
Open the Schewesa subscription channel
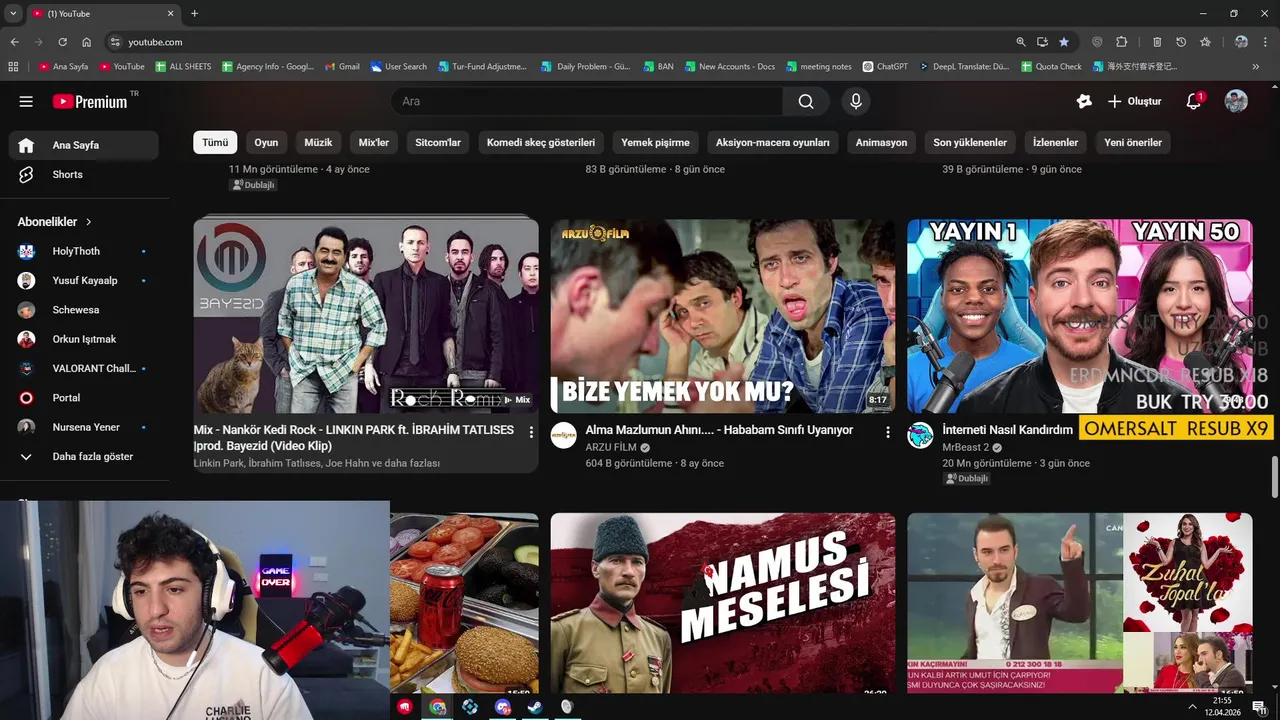point(84,310)
